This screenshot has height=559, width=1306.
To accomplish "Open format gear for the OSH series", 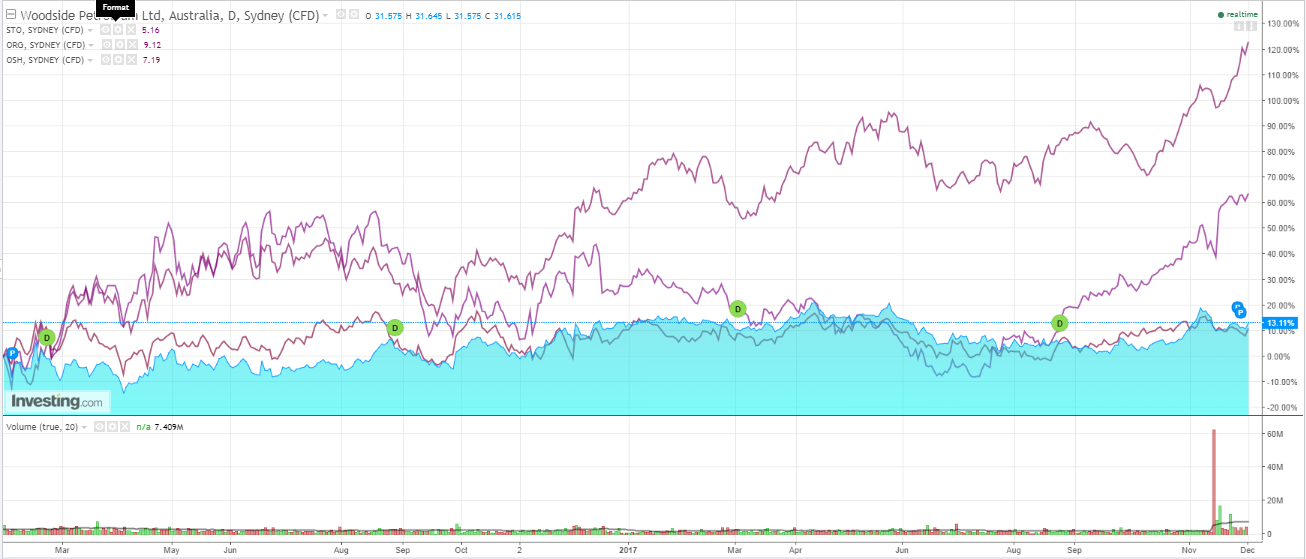I will point(118,60).
